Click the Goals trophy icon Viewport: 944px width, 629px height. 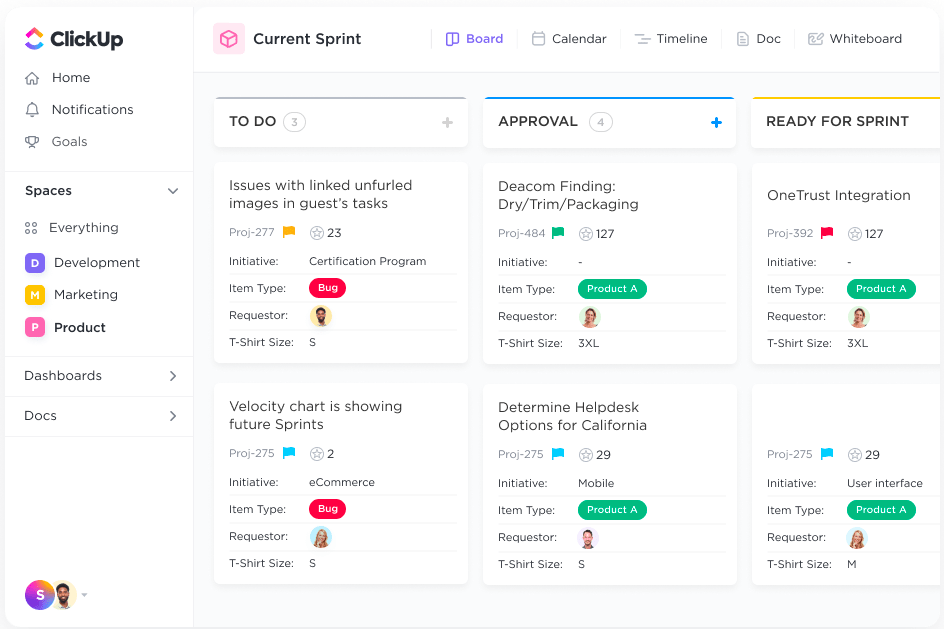pyautogui.click(x=32, y=142)
